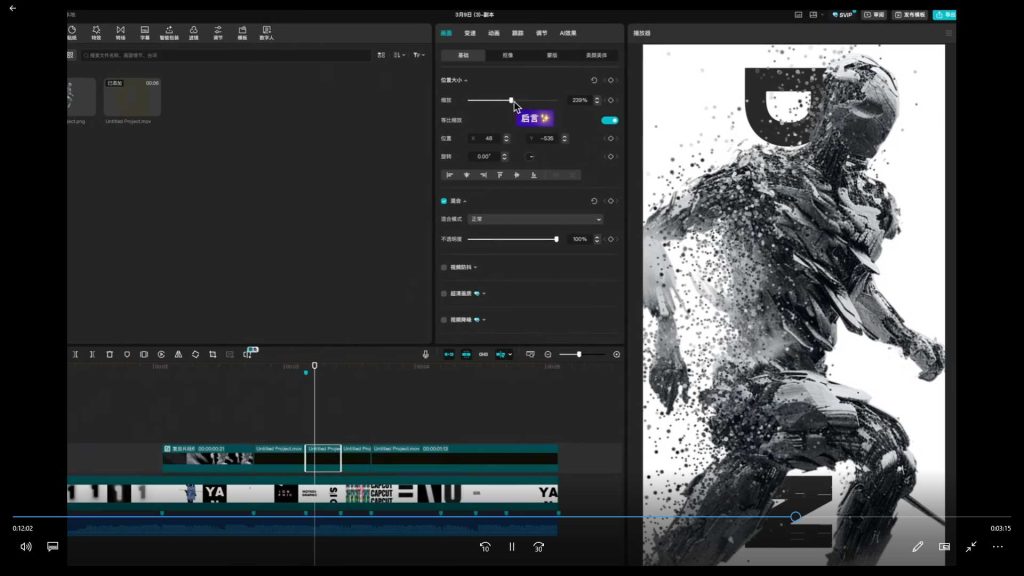The image size is (1024, 576).
Task: Start voice recording with microphone icon
Action: point(425,354)
